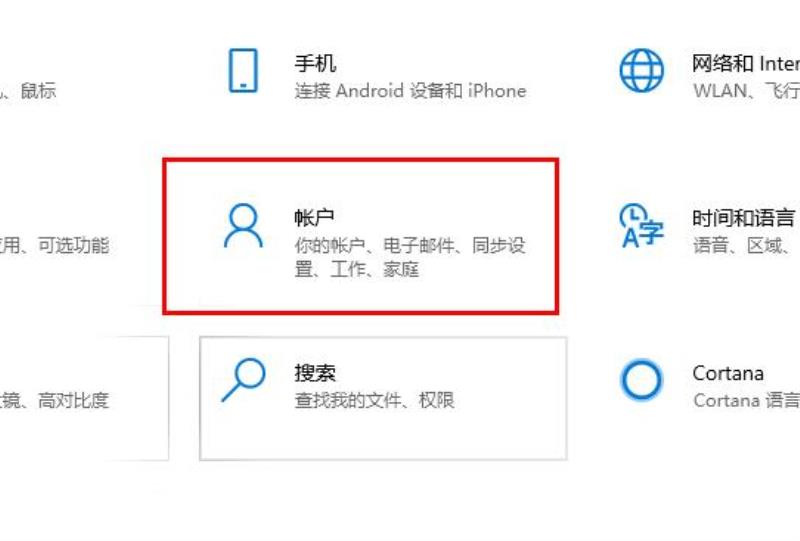Screen dimensions: 800x541
Task: Open the 搜索 settings title
Action: (315, 373)
